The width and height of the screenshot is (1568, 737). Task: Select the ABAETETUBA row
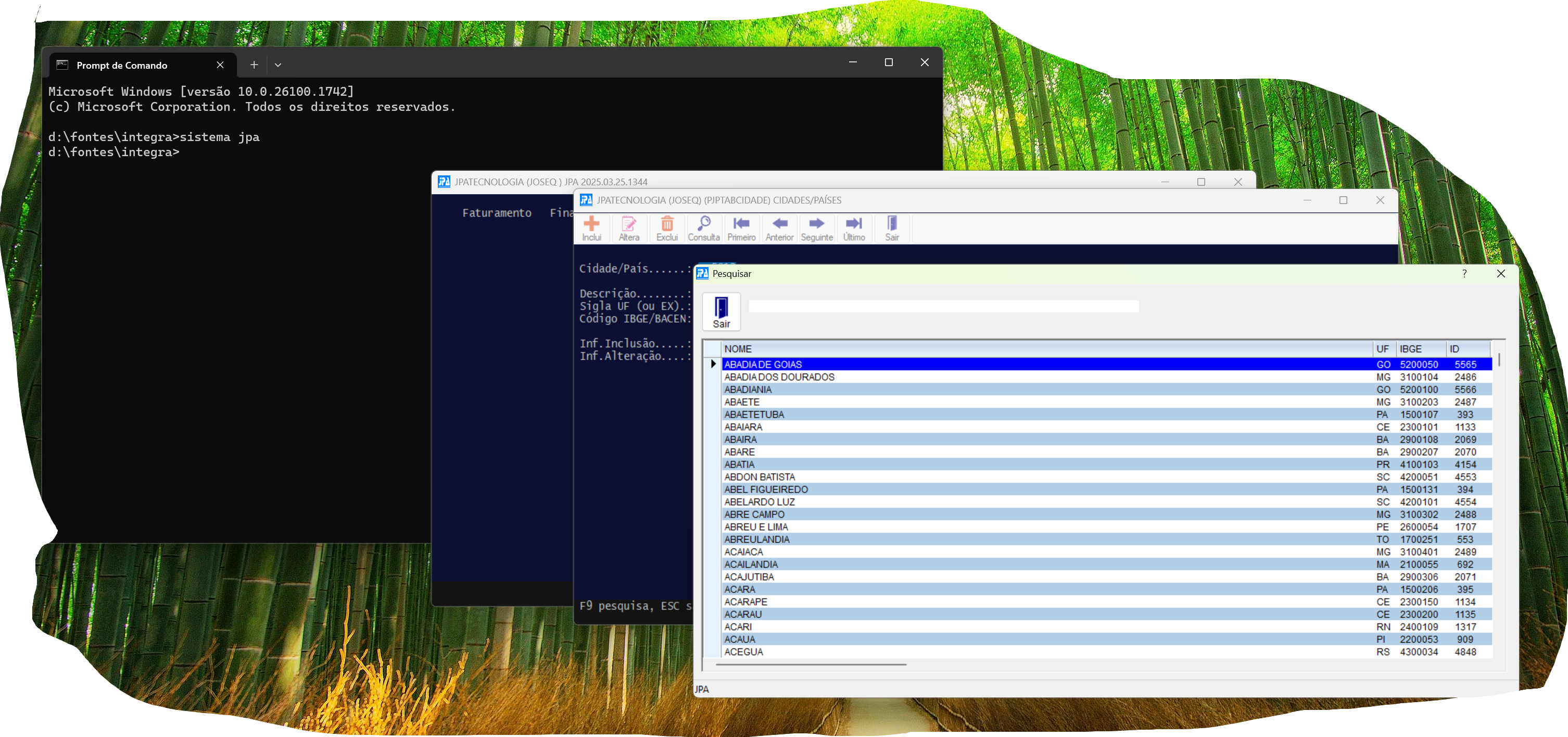coord(754,414)
